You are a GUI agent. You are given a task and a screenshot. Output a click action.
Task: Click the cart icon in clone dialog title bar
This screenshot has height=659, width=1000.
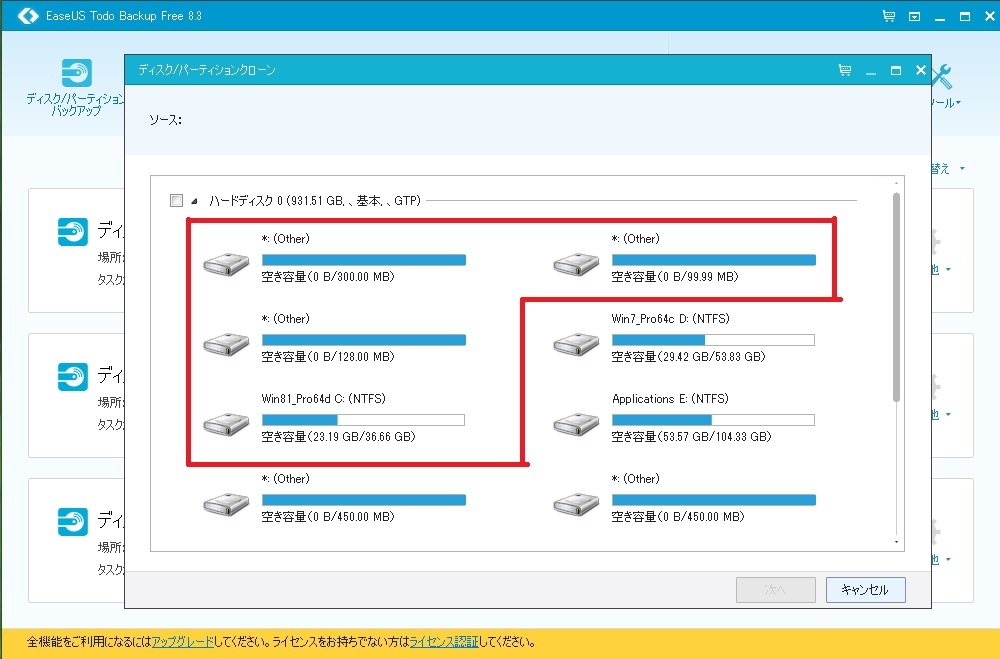[845, 70]
